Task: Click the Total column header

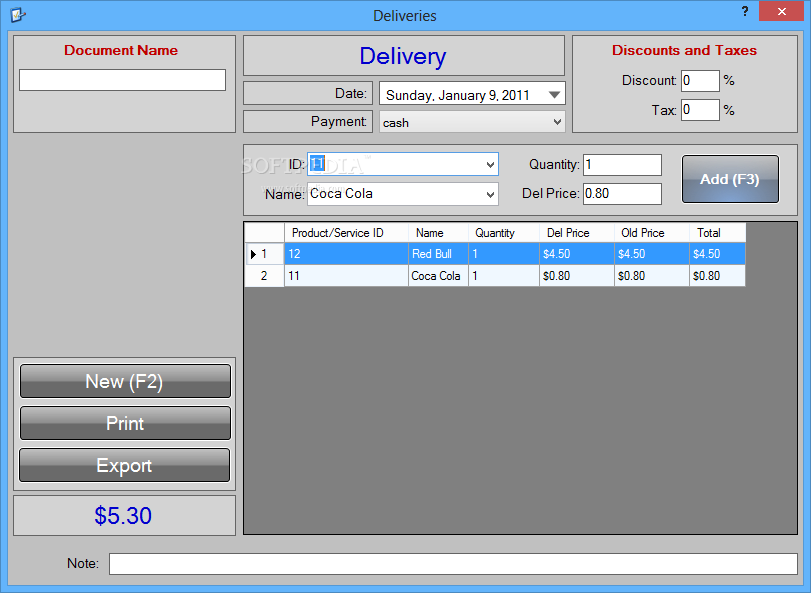Action: [717, 233]
